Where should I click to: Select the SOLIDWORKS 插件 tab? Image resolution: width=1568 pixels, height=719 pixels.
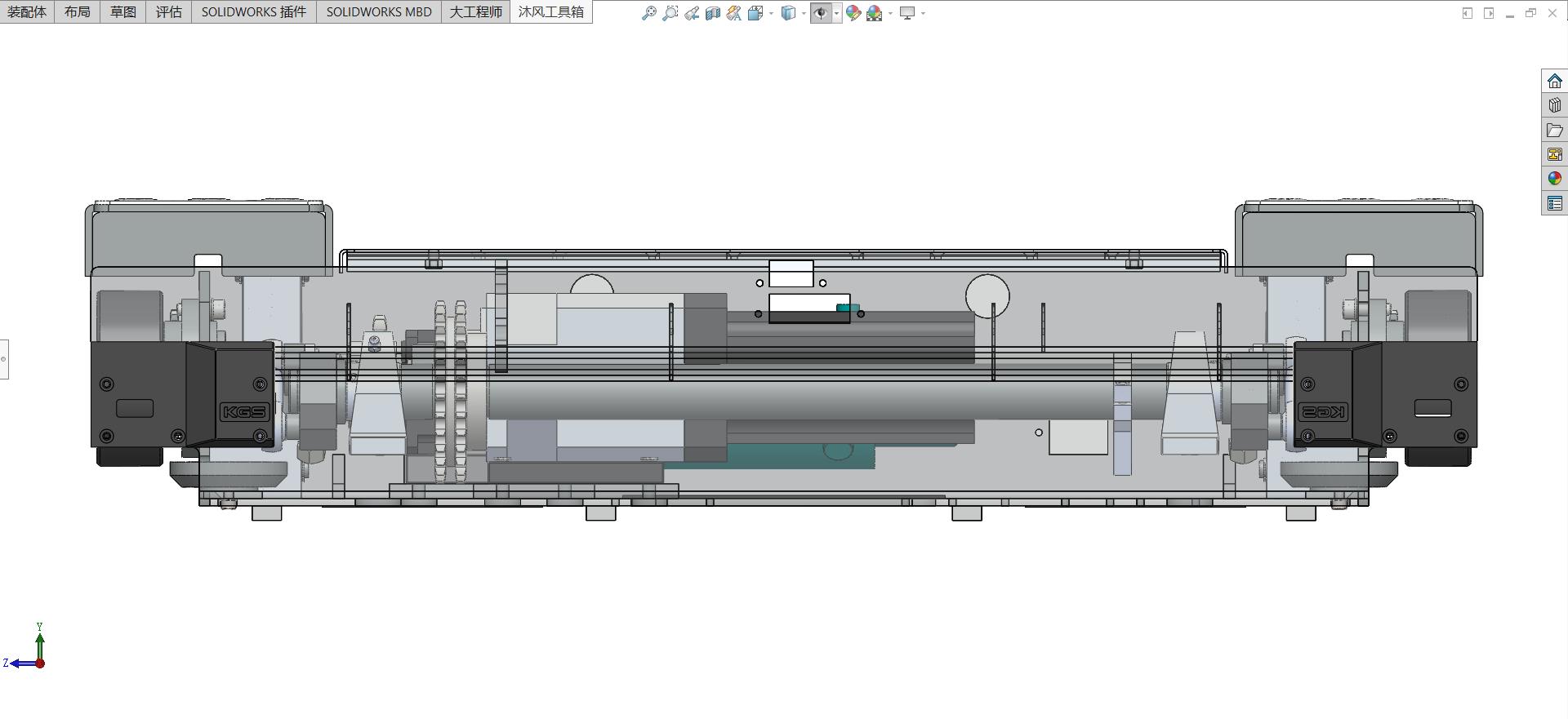tap(254, 12)
